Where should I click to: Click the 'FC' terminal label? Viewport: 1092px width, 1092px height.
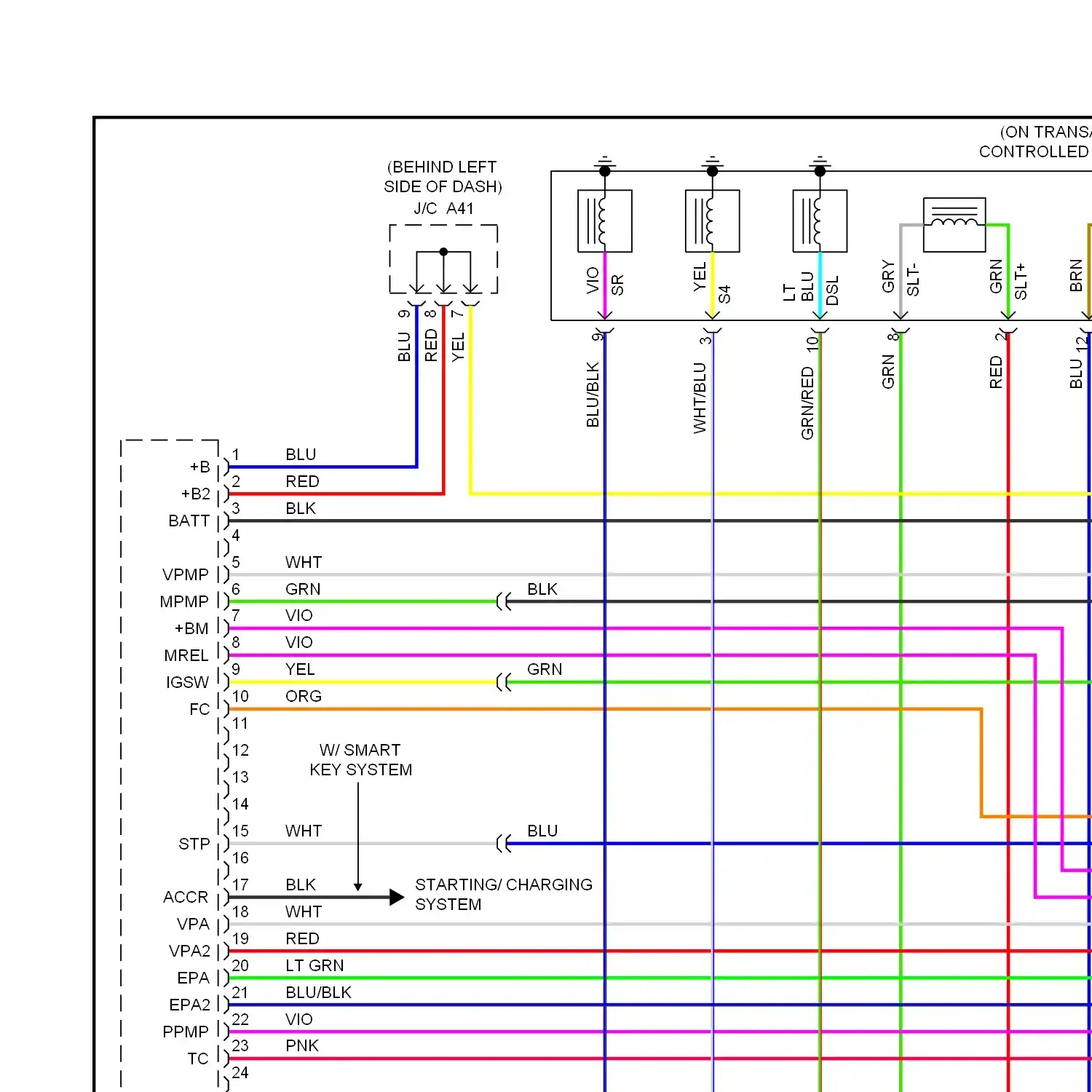tap(199, 710)
